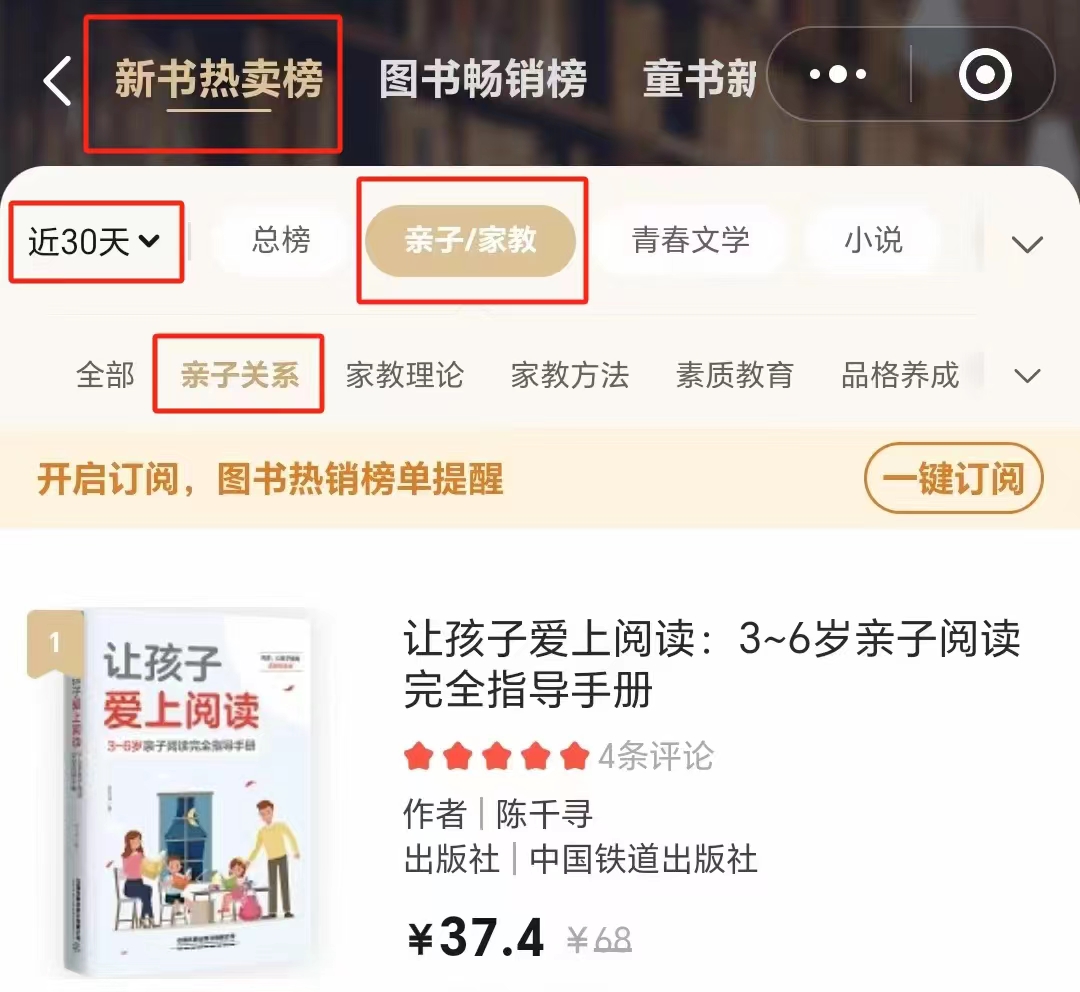Select the 总榜 category chip

pyautogui.click(x=281, y=240)
